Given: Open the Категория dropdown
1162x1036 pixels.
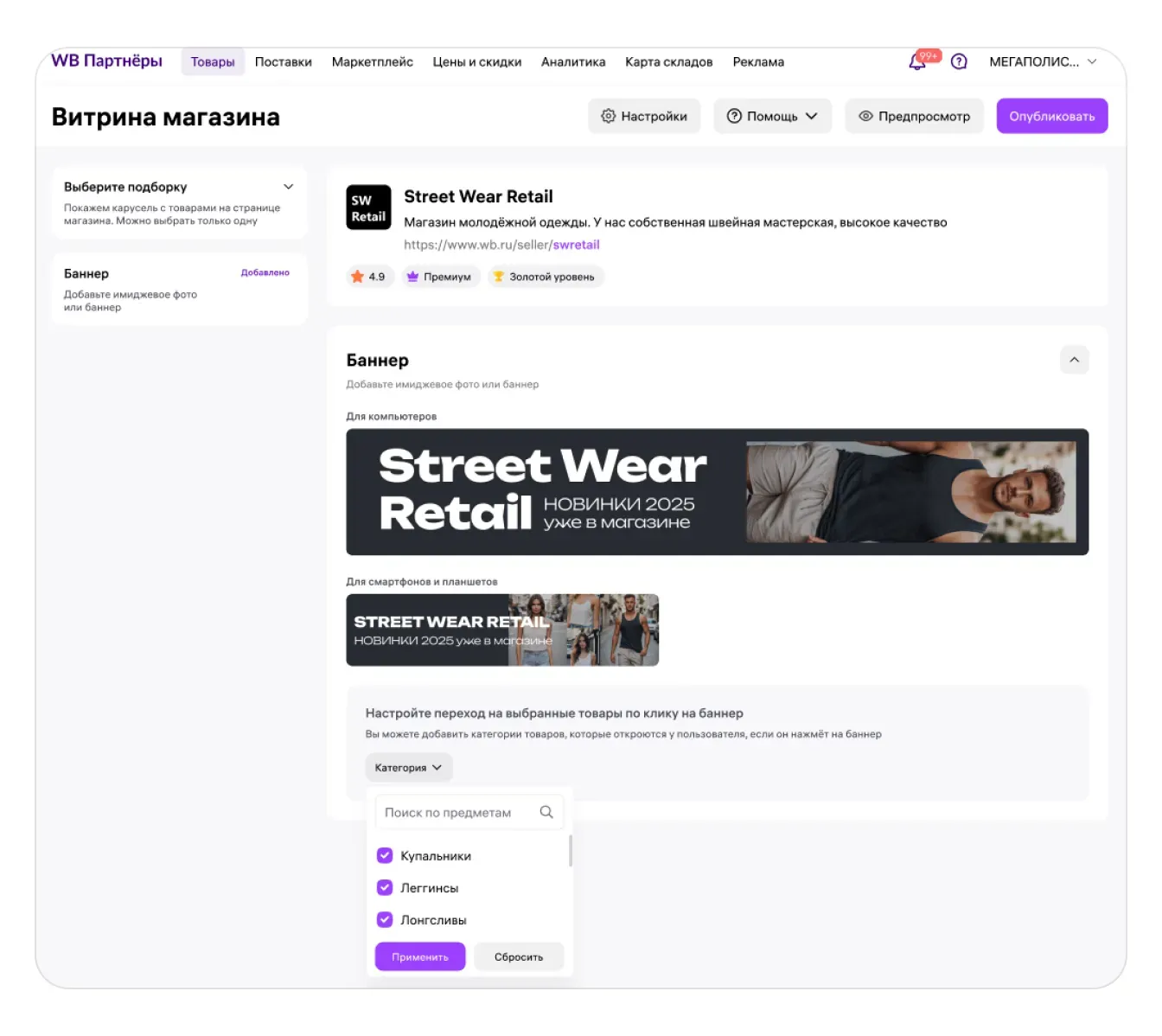Looking at the screenshot, I should pos(408,767).
